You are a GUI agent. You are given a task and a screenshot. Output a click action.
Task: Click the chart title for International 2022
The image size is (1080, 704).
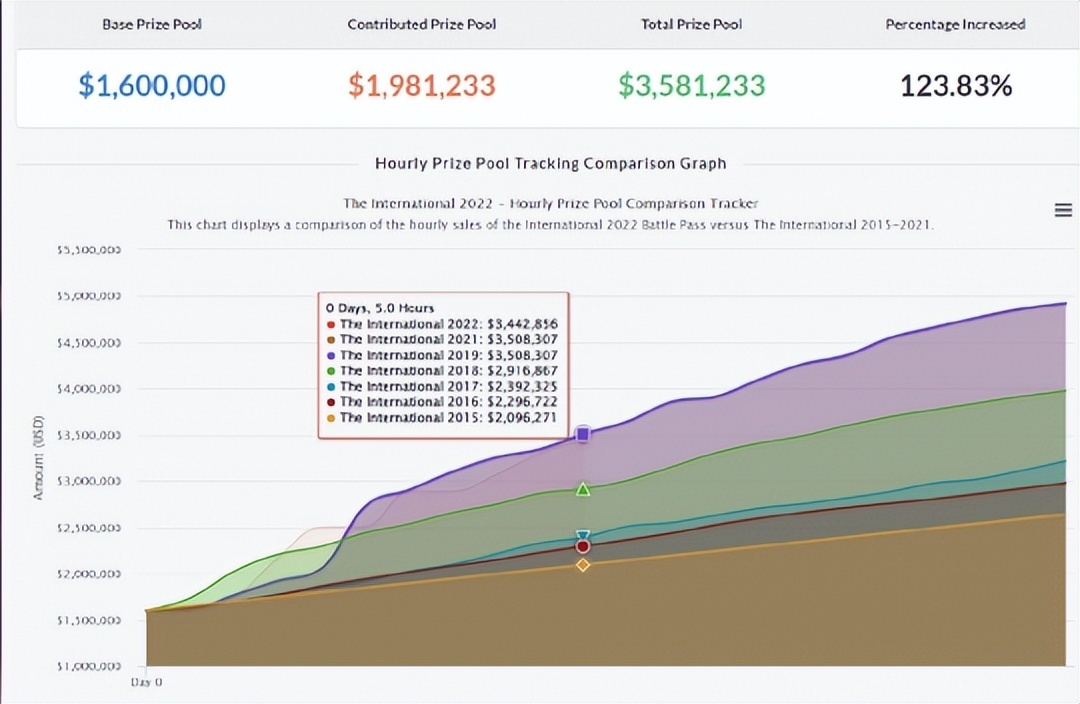pyautogui.click(x=550, y=203)
